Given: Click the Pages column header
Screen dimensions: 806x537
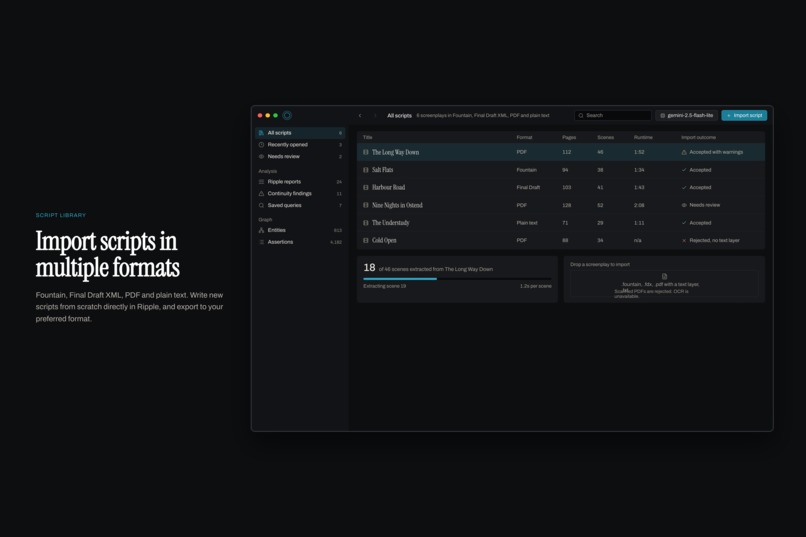Looking at the screenshot, I should [569, 137].
